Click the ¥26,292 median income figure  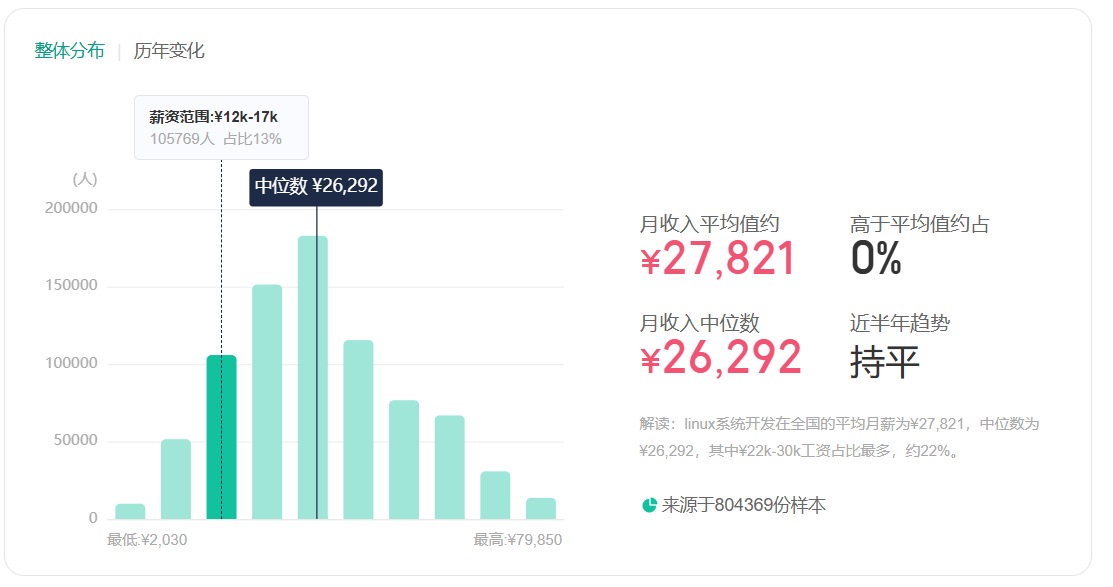point(720,357)
